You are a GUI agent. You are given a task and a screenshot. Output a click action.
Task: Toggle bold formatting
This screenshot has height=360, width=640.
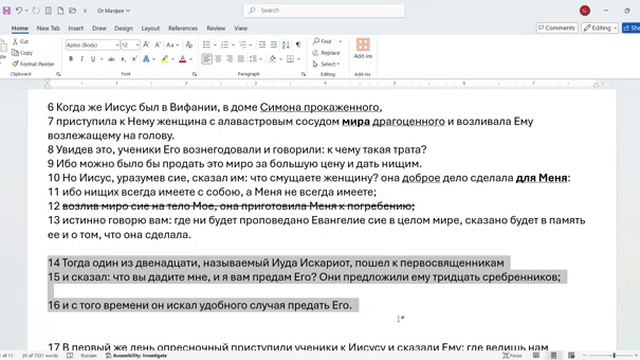click(x=71, y=59)
